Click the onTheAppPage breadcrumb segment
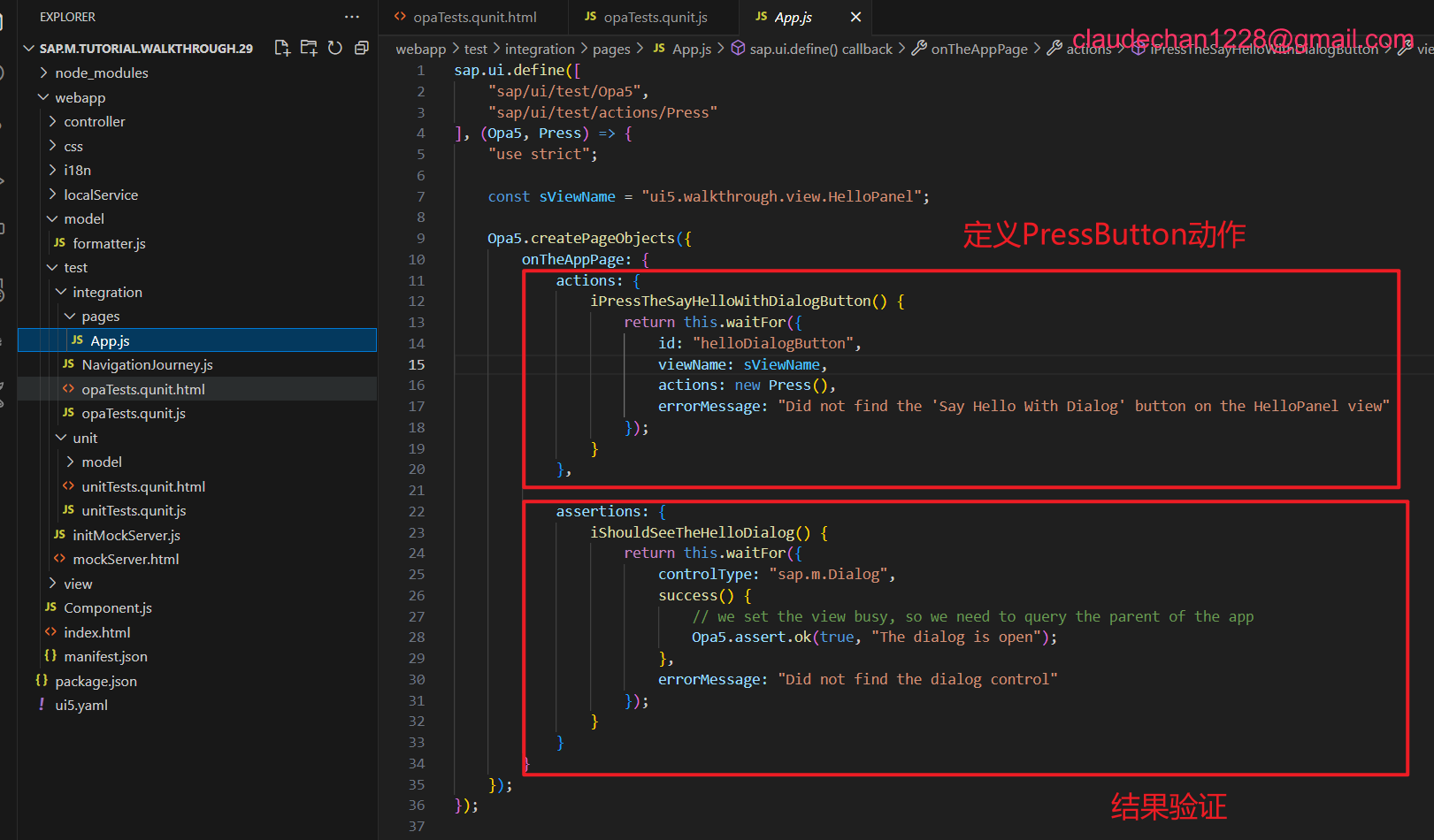 (x=978, y=49)
